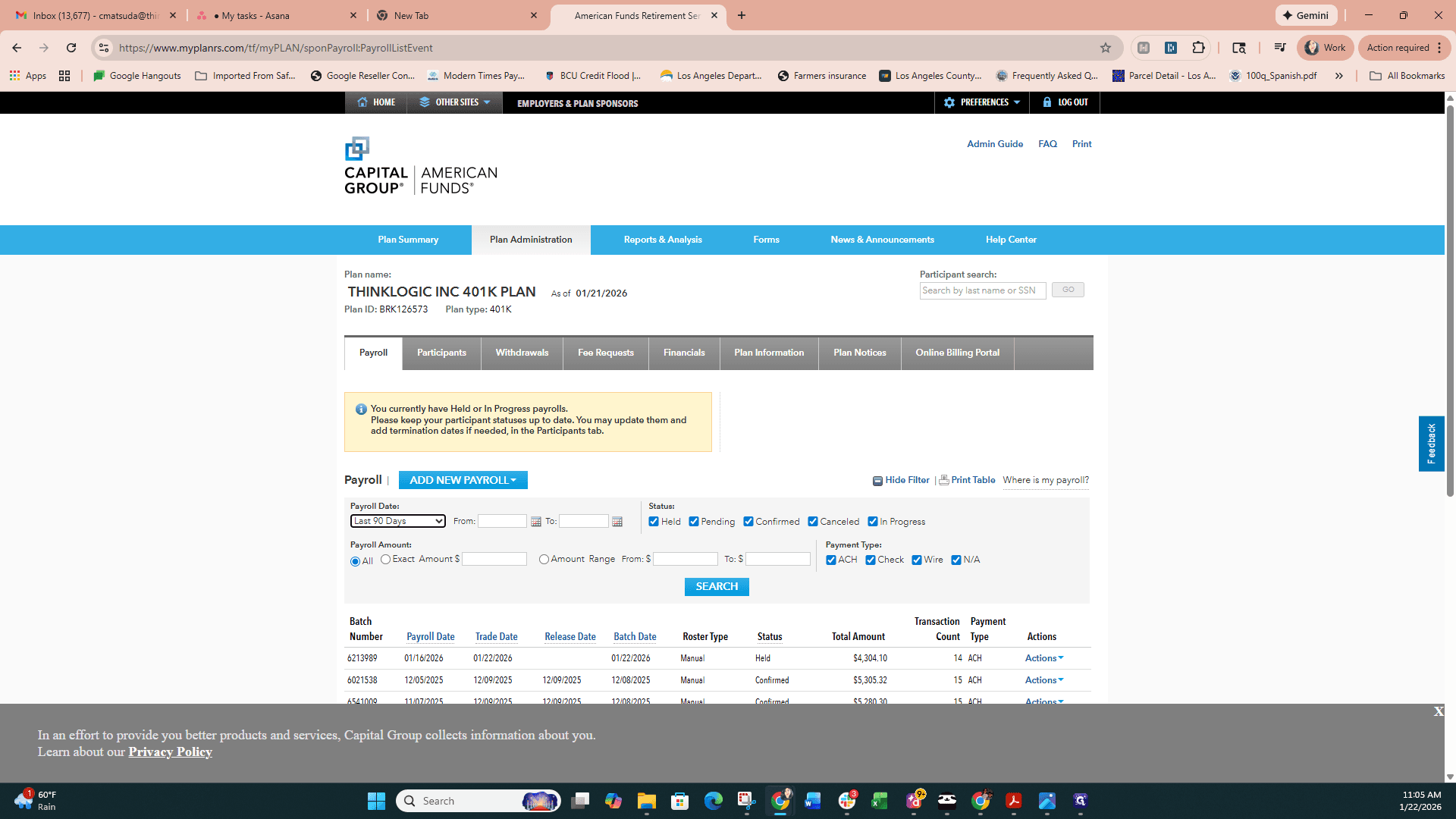Click the blue Feedback side tab
Viewport: 1456px width, 819px height.
(x=1432, y=444)
